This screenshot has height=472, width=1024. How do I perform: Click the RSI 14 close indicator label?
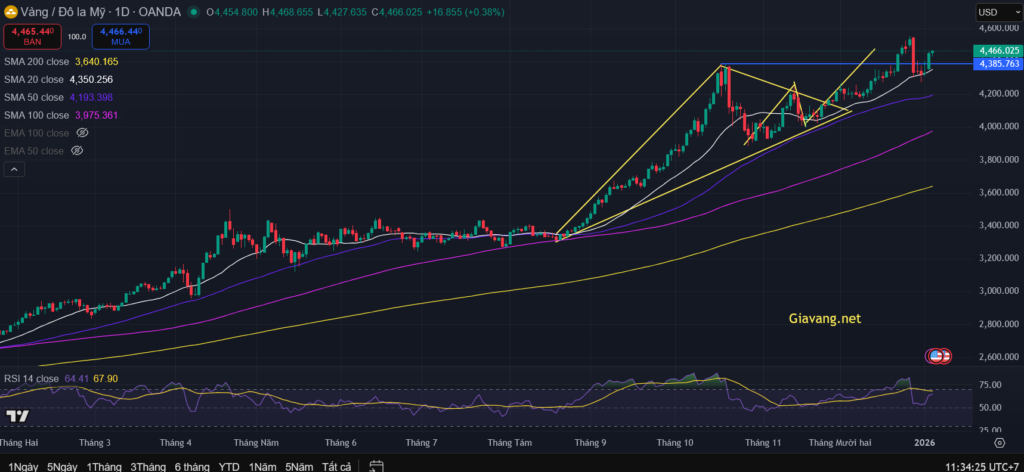click(31, 378)
